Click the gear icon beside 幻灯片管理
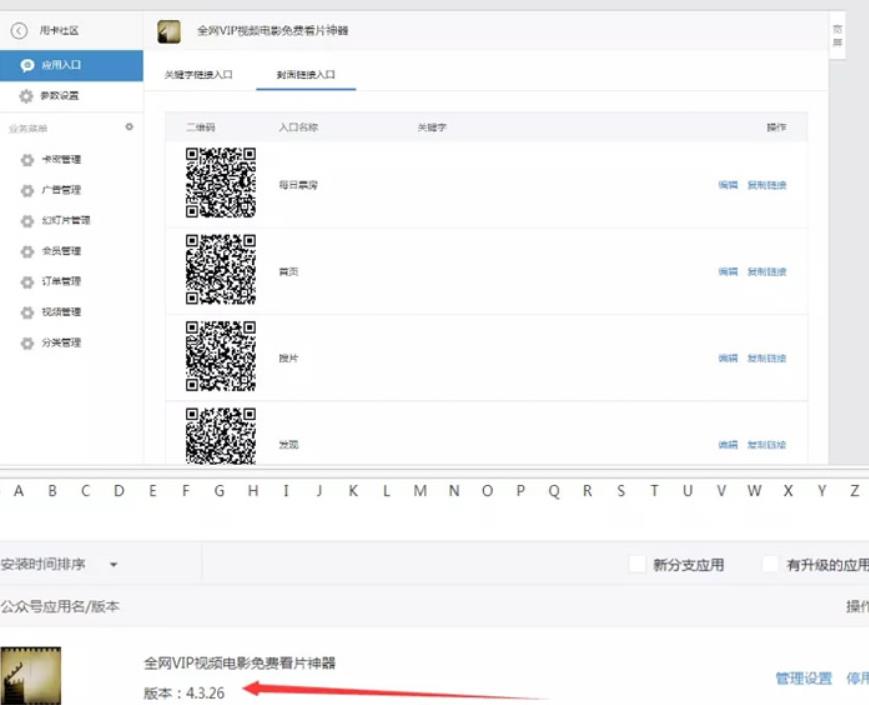The height and width of the screenshot is (705, 869). [27, 221]
